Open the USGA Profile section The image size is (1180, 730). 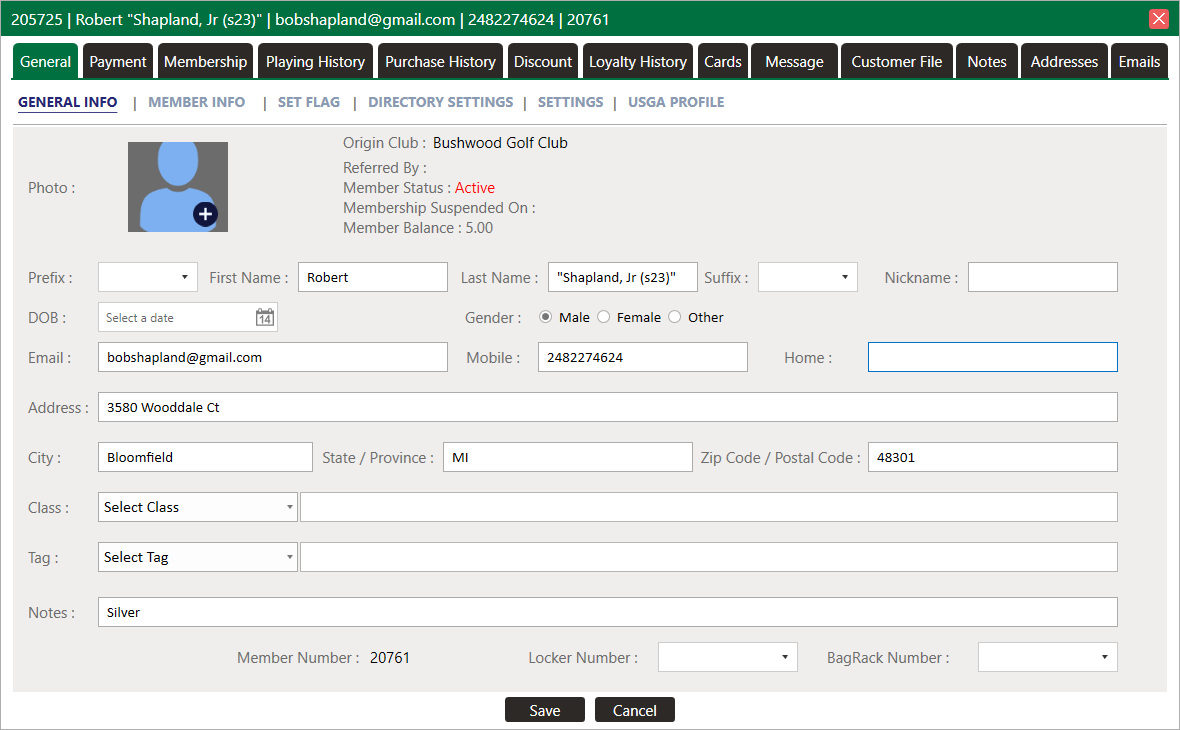pyautogui.click(x=676, y=102)
